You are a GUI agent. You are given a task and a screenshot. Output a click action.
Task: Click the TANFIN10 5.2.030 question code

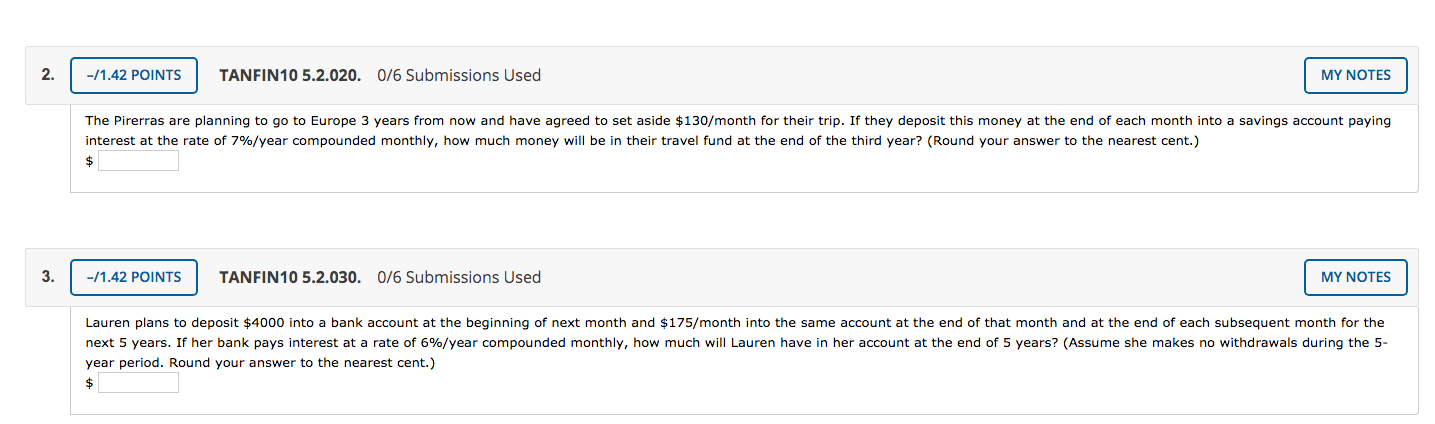pos(290,277)
